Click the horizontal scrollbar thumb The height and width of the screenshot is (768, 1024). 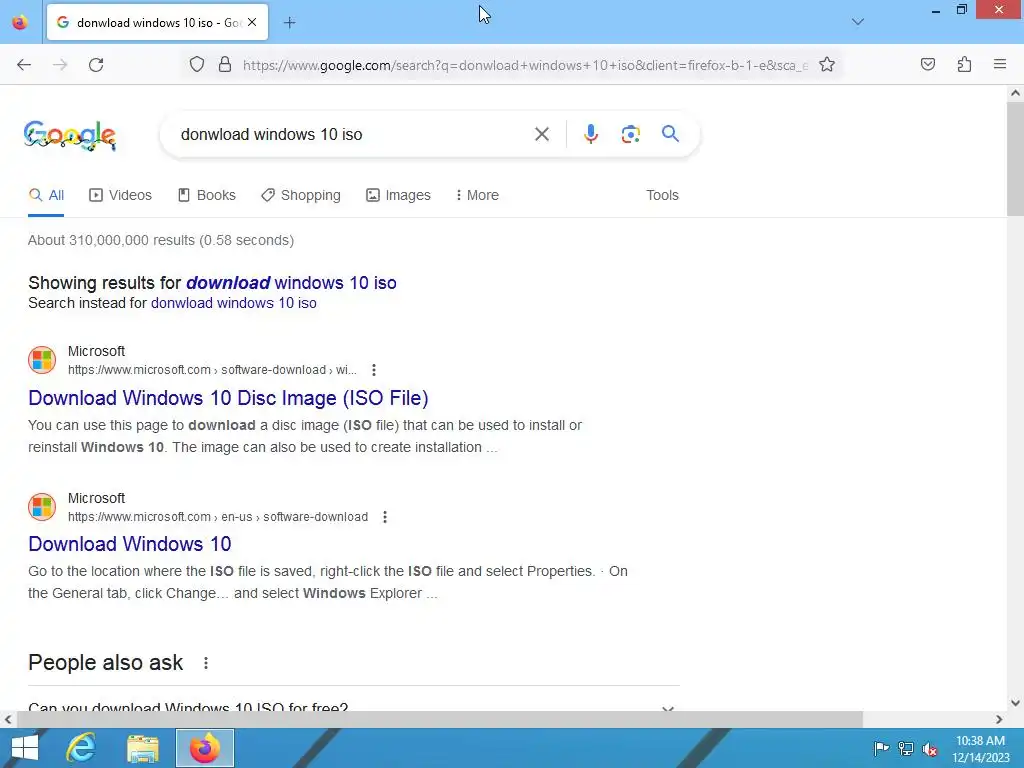(x=440, y=719)
